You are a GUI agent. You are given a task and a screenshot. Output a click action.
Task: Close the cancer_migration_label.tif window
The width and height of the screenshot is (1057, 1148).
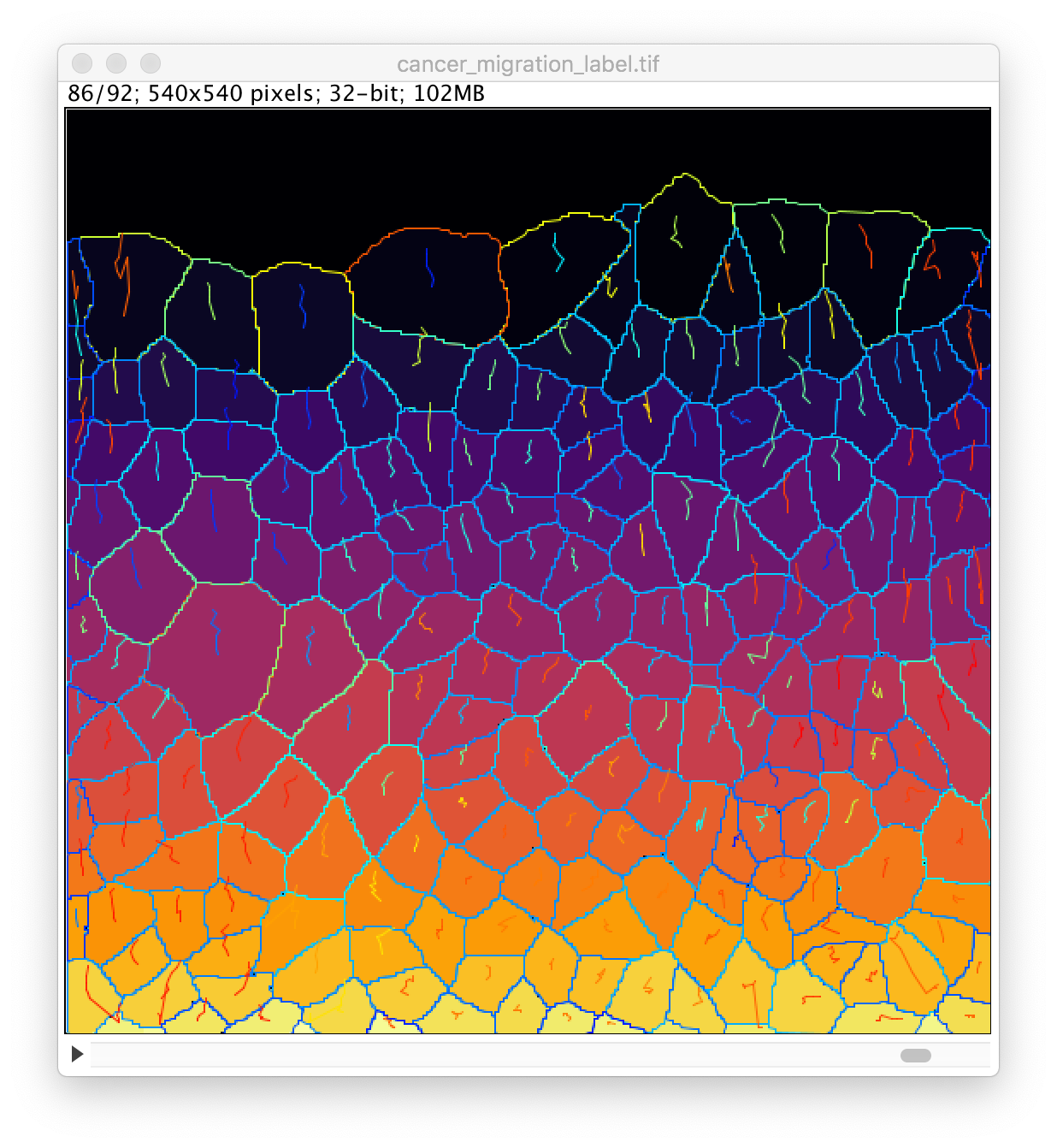click(82, 63)
